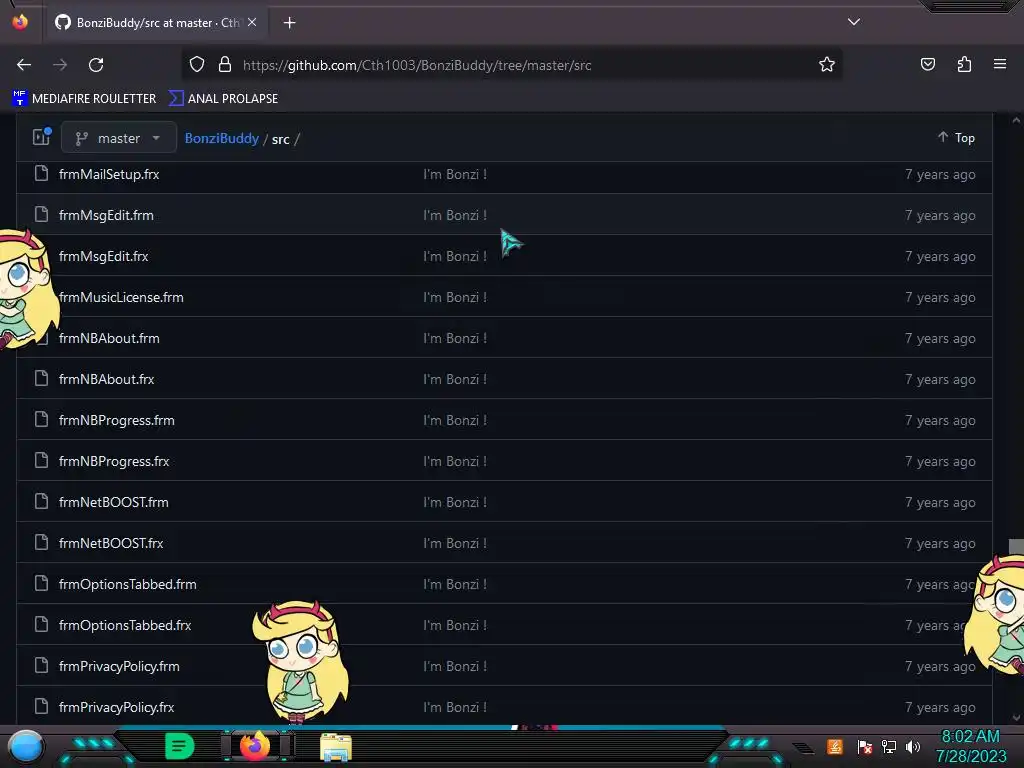
Task: Open file frmOptionsTabbed.frx
Action: click(x=125, y=626)
